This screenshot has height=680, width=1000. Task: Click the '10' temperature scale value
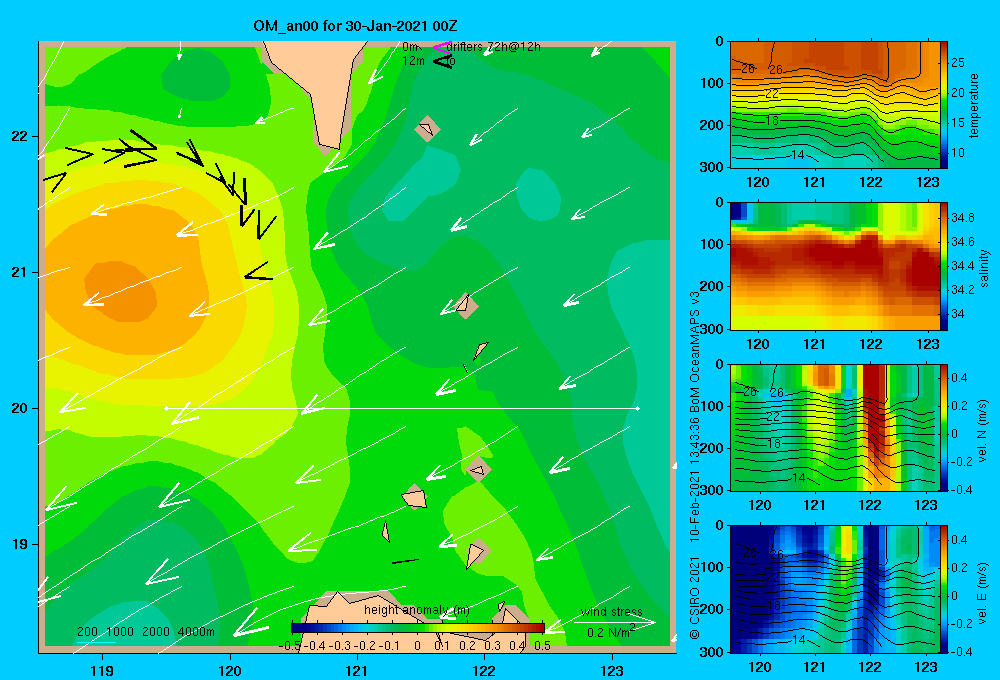pyautogui.click(x=958, y=152)
